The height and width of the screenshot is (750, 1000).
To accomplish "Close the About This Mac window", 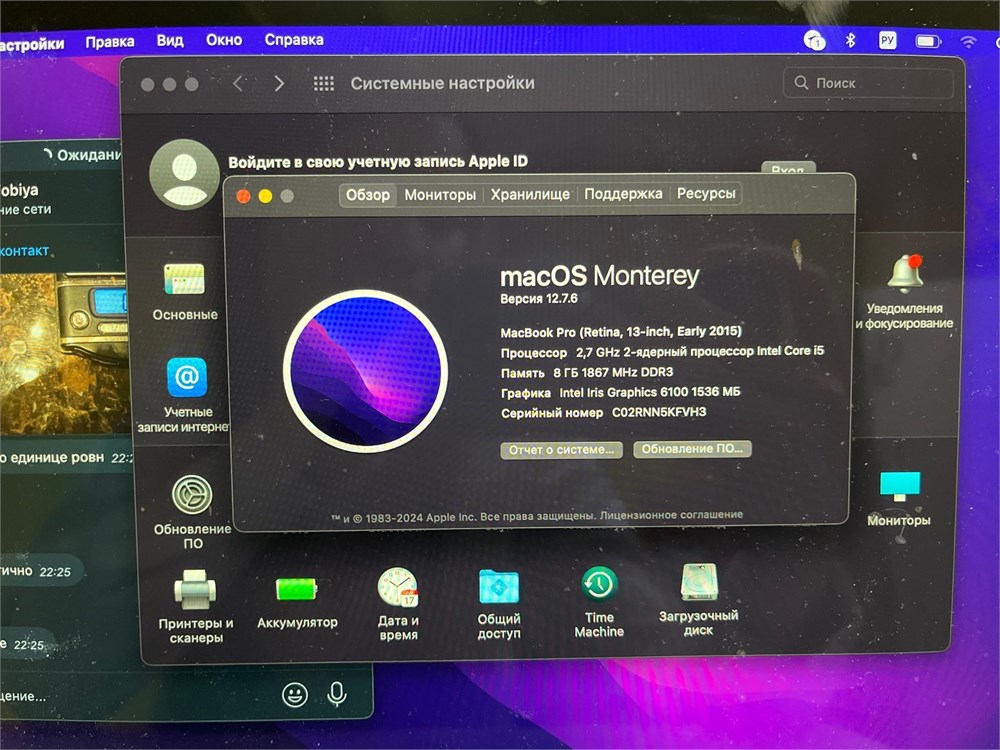I will click(x=243, y=196).
